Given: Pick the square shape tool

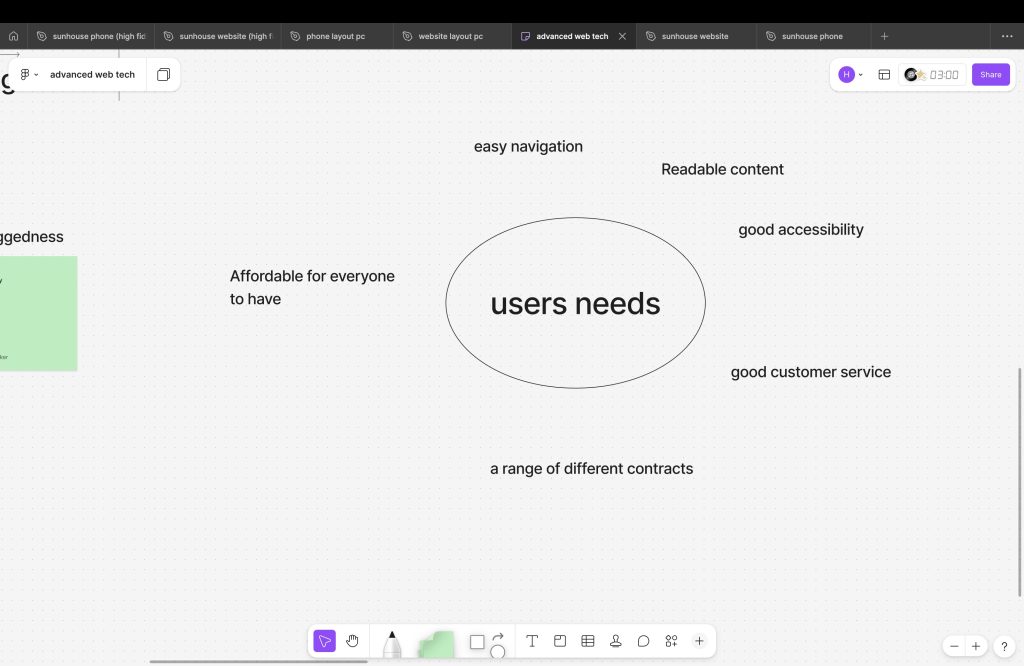Looking at the screenshot, I should point(477,641).
